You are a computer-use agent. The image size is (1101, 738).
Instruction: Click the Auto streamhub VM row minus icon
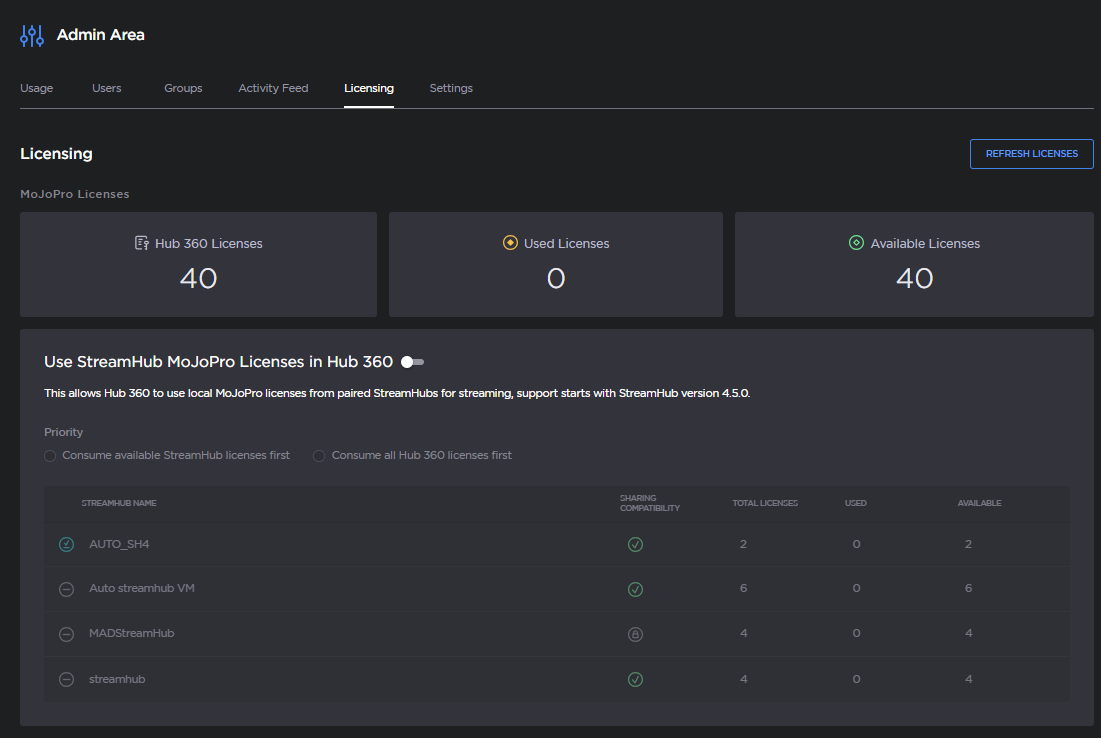[66, 589]
